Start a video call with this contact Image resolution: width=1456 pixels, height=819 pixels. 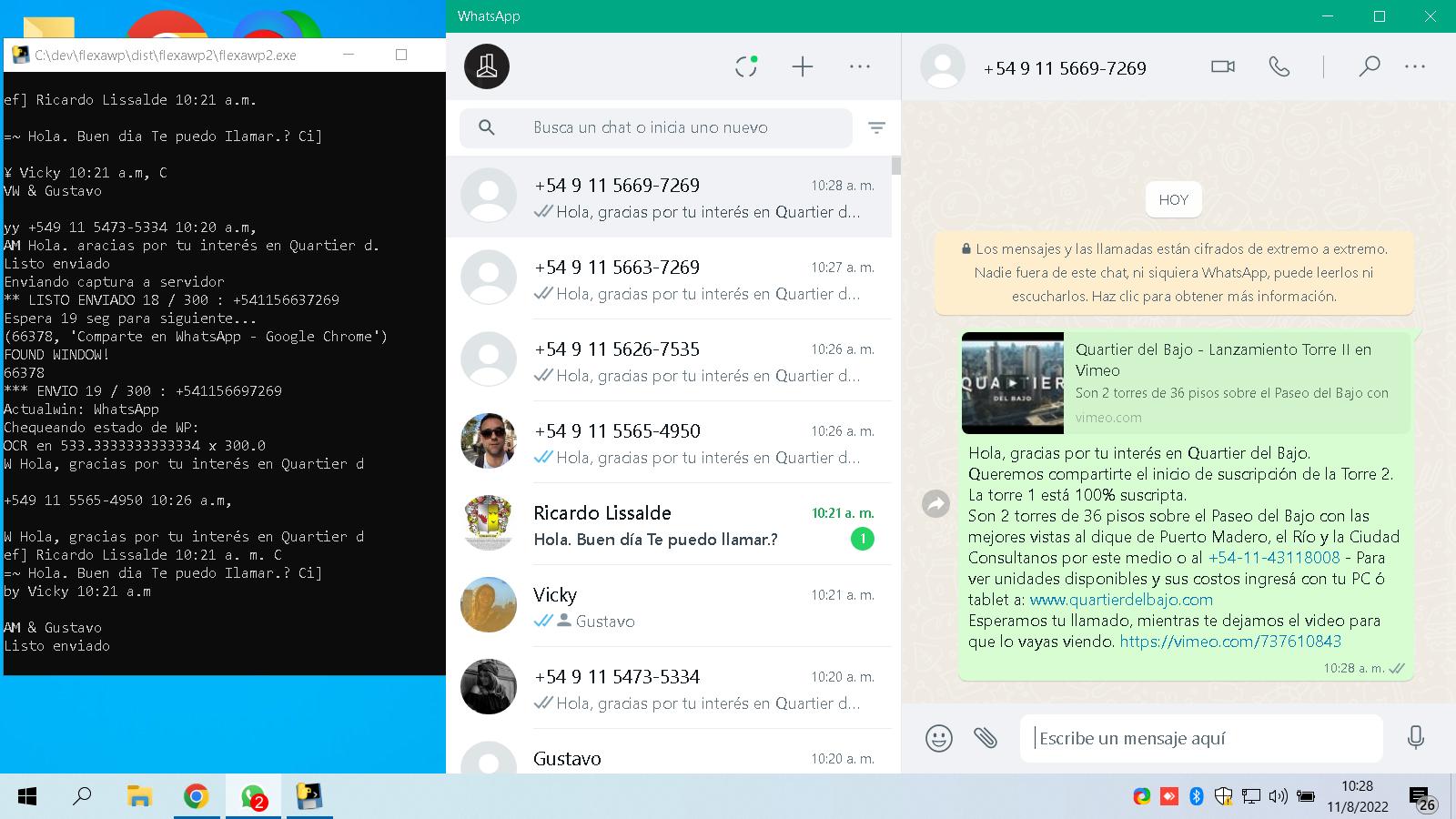coord(1223,66)
